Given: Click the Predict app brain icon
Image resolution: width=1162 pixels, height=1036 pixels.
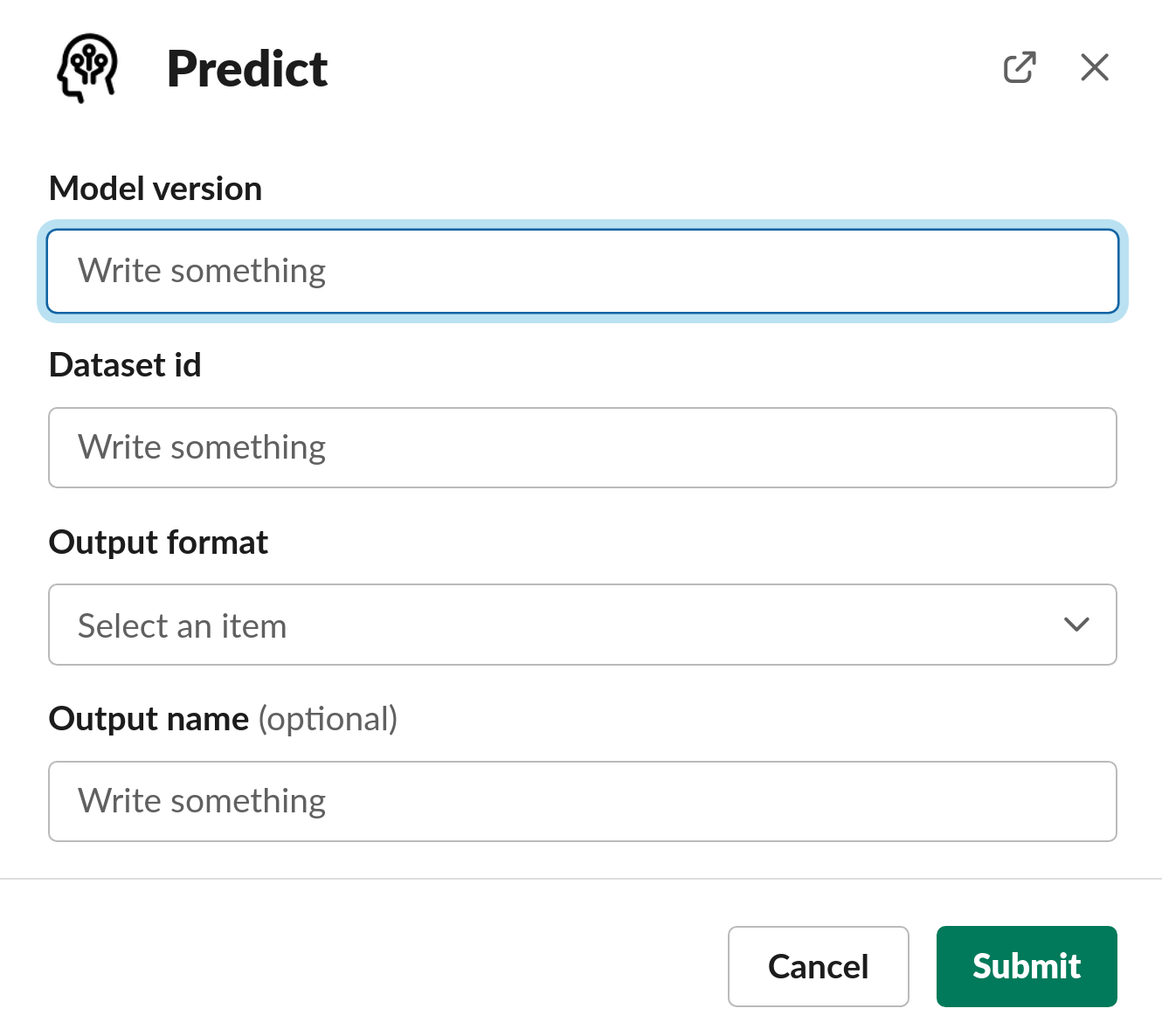Looking at the screenshot, I should [x=87, y=68].
